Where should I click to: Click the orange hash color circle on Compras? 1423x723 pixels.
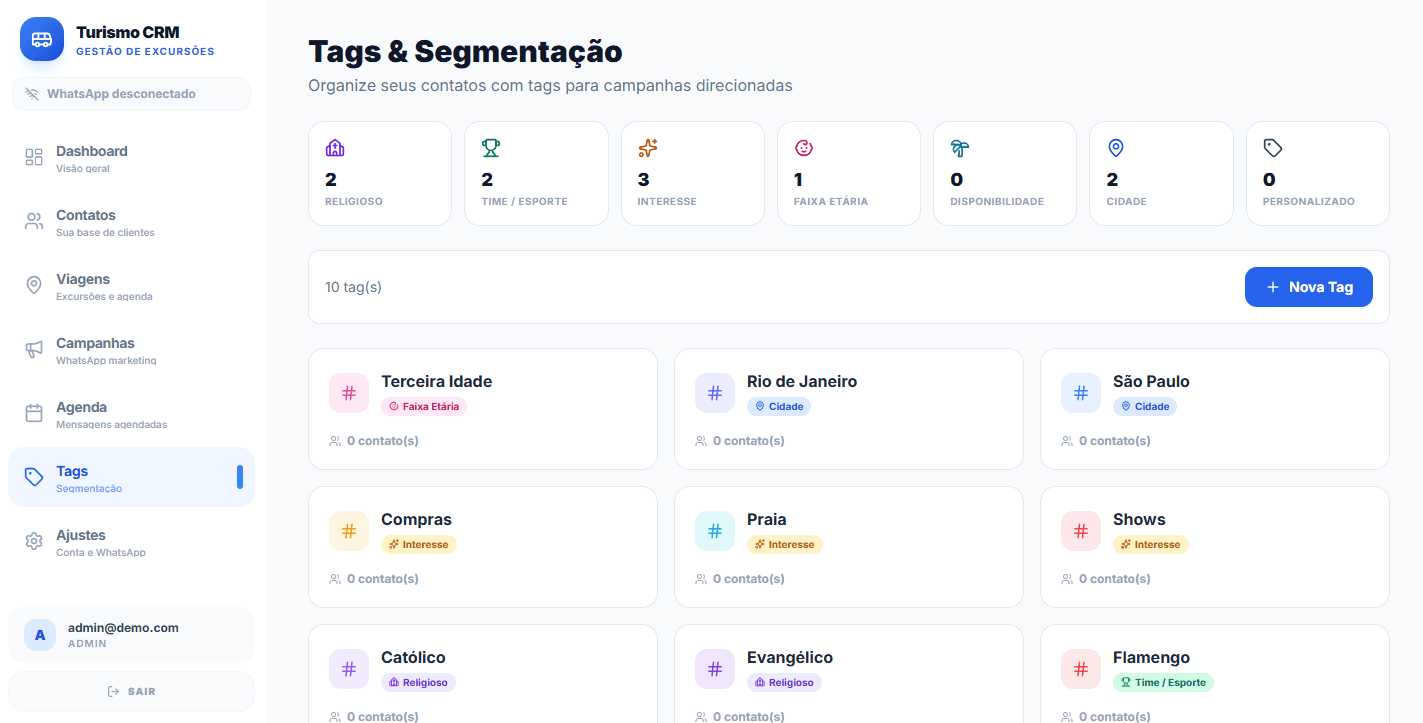coord(348,531)
